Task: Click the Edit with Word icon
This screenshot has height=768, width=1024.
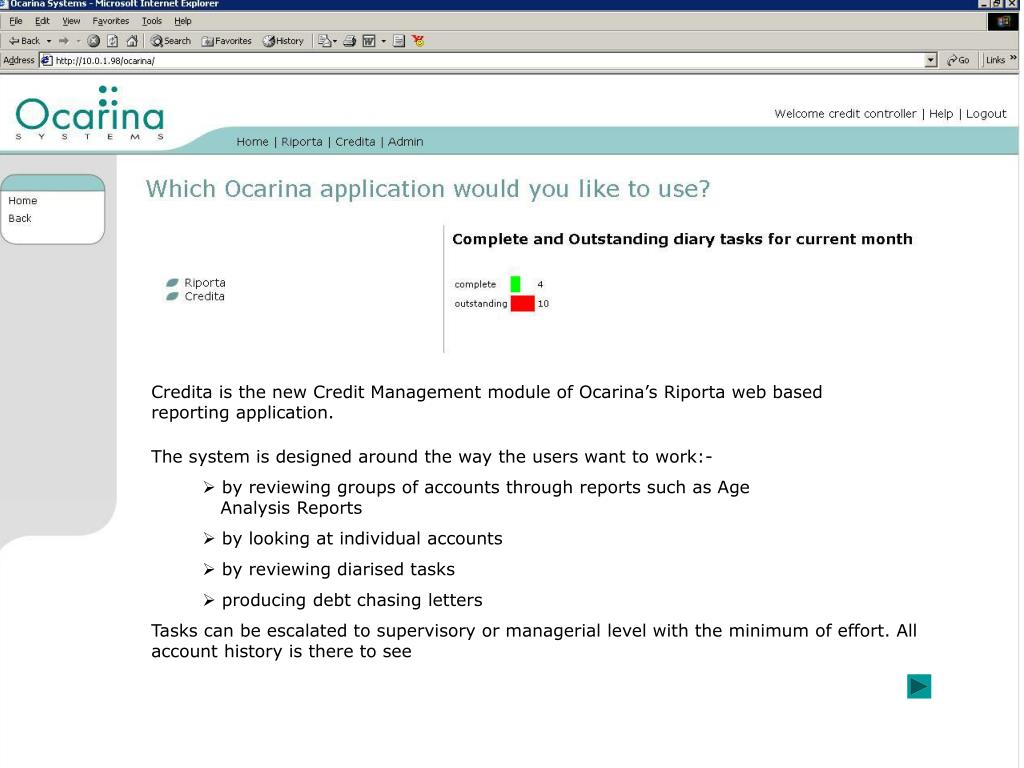Action: [x=369, y=41]
